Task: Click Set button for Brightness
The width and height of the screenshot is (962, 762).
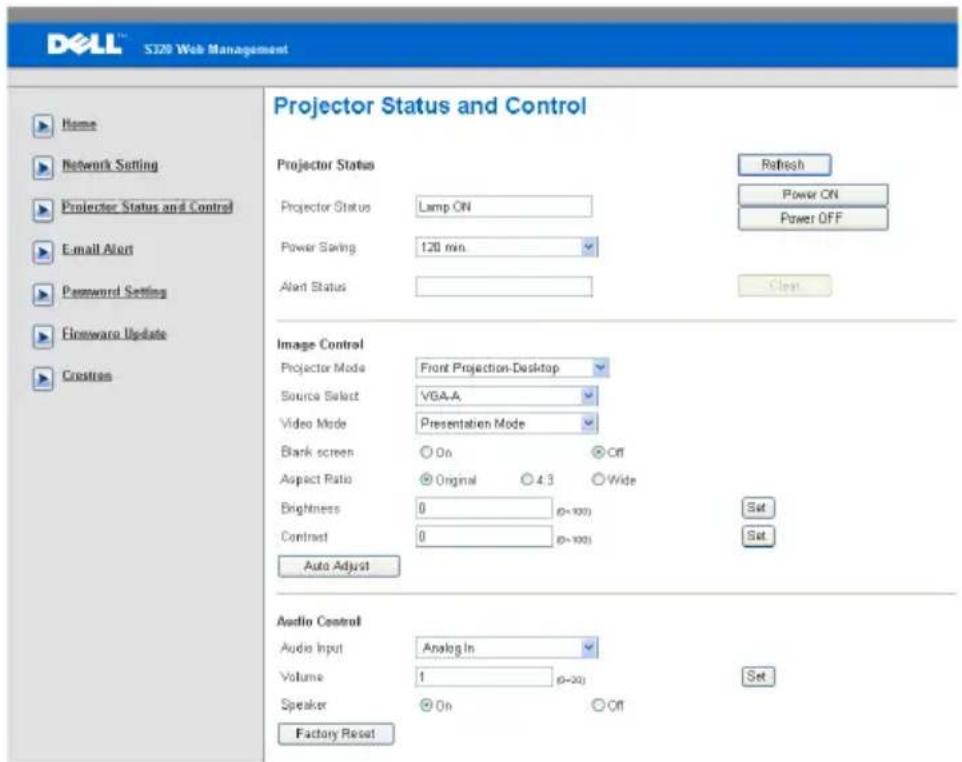Action: [758, 508]
